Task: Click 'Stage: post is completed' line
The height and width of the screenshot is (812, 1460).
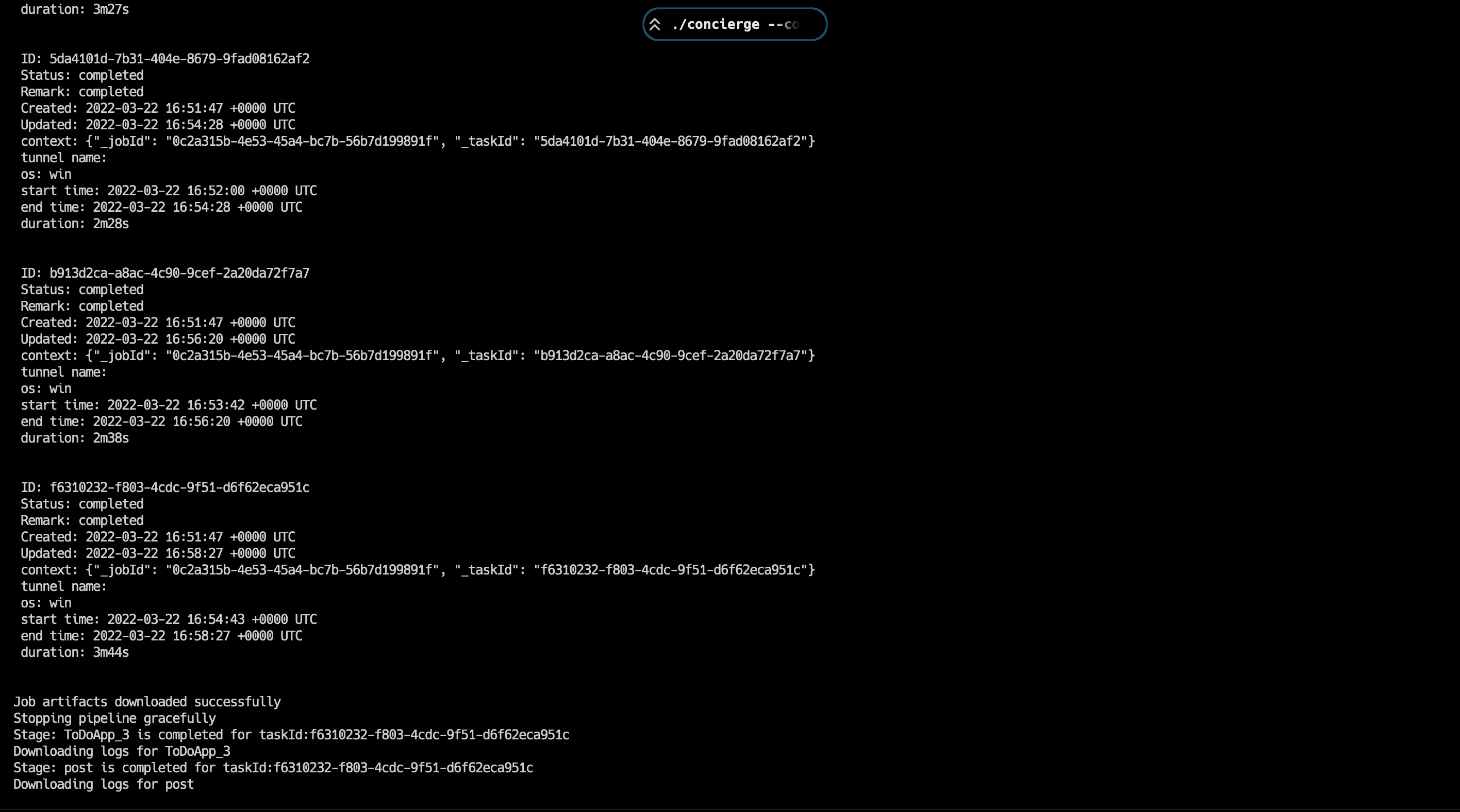Action: (273, 768)
